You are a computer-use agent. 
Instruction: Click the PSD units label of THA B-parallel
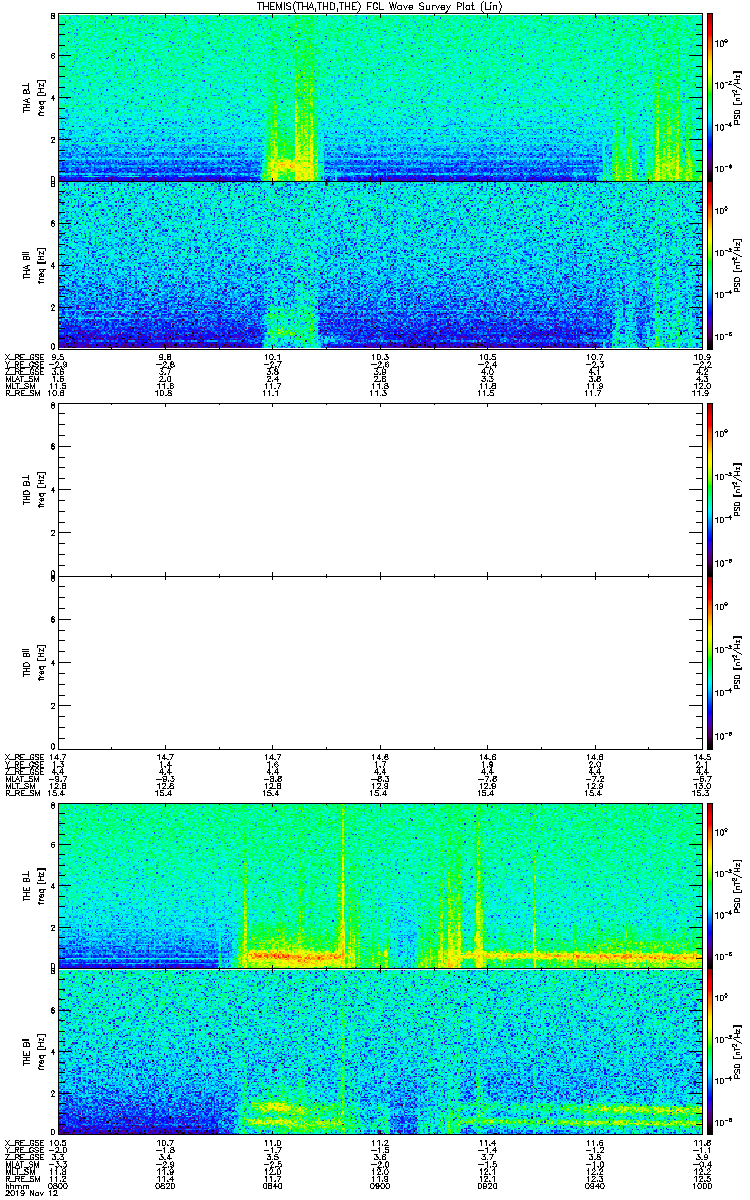(x=737, y=265)
